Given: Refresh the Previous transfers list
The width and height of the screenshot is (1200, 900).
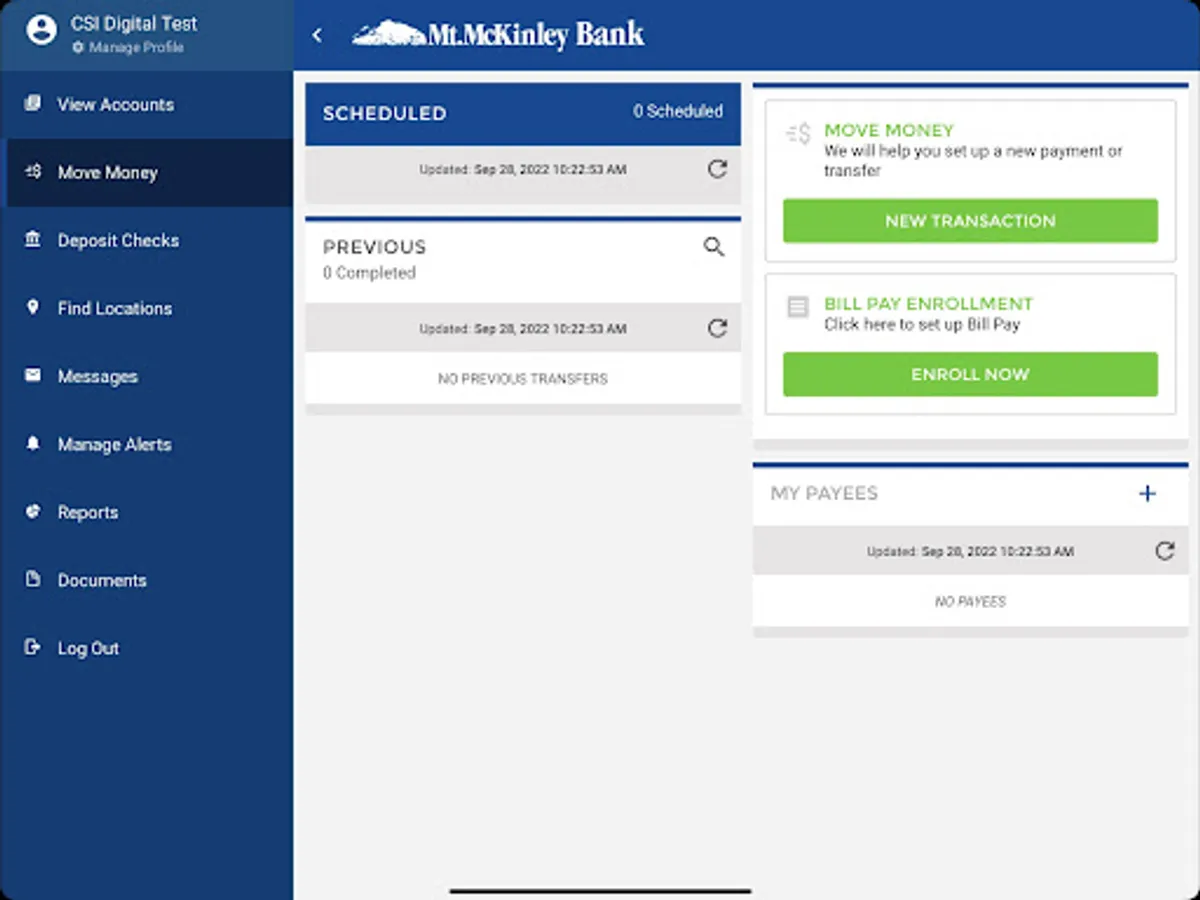Looking at the screenshot, I should (717, 328).
